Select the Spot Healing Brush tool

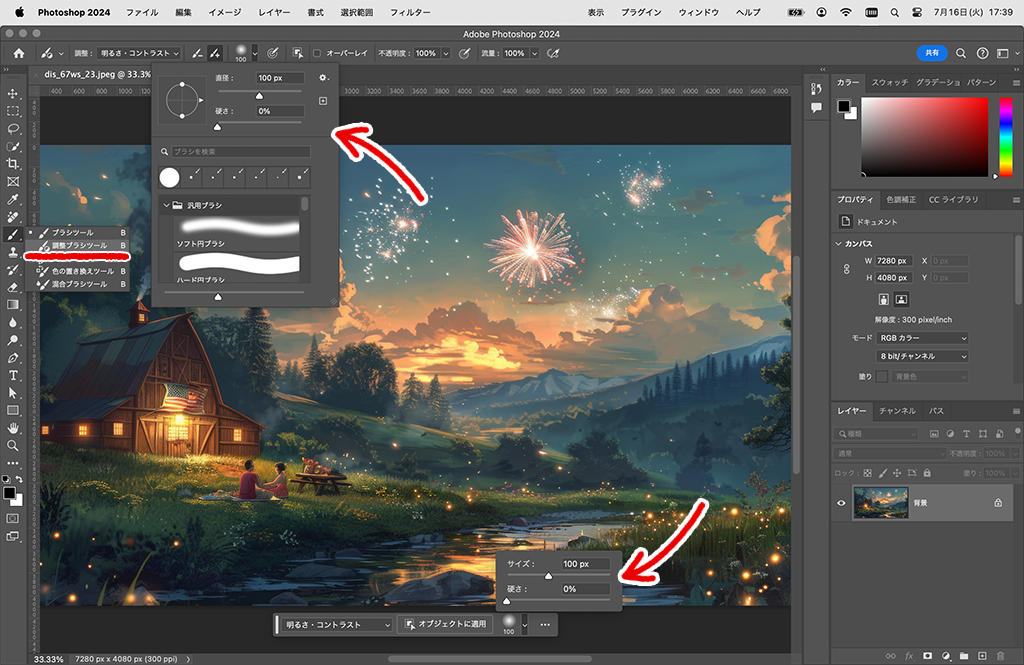(x=12, y=217)
